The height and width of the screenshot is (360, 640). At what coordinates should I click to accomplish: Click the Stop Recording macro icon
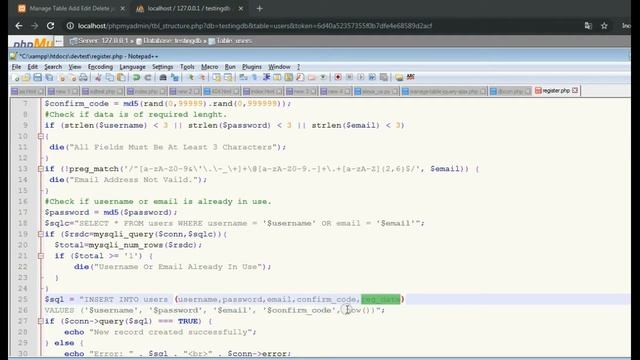349,77
